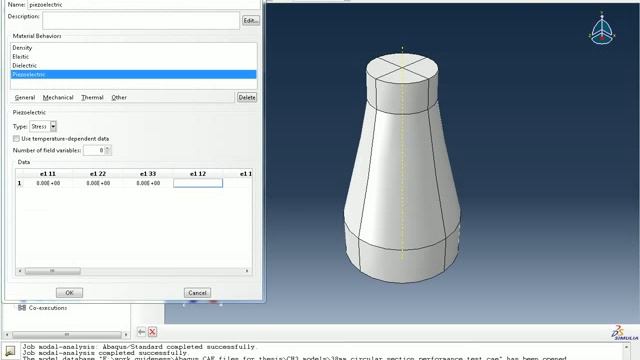Open the General material menu
The width and height of the screenshot is (640, 360).
click(25, 98)
